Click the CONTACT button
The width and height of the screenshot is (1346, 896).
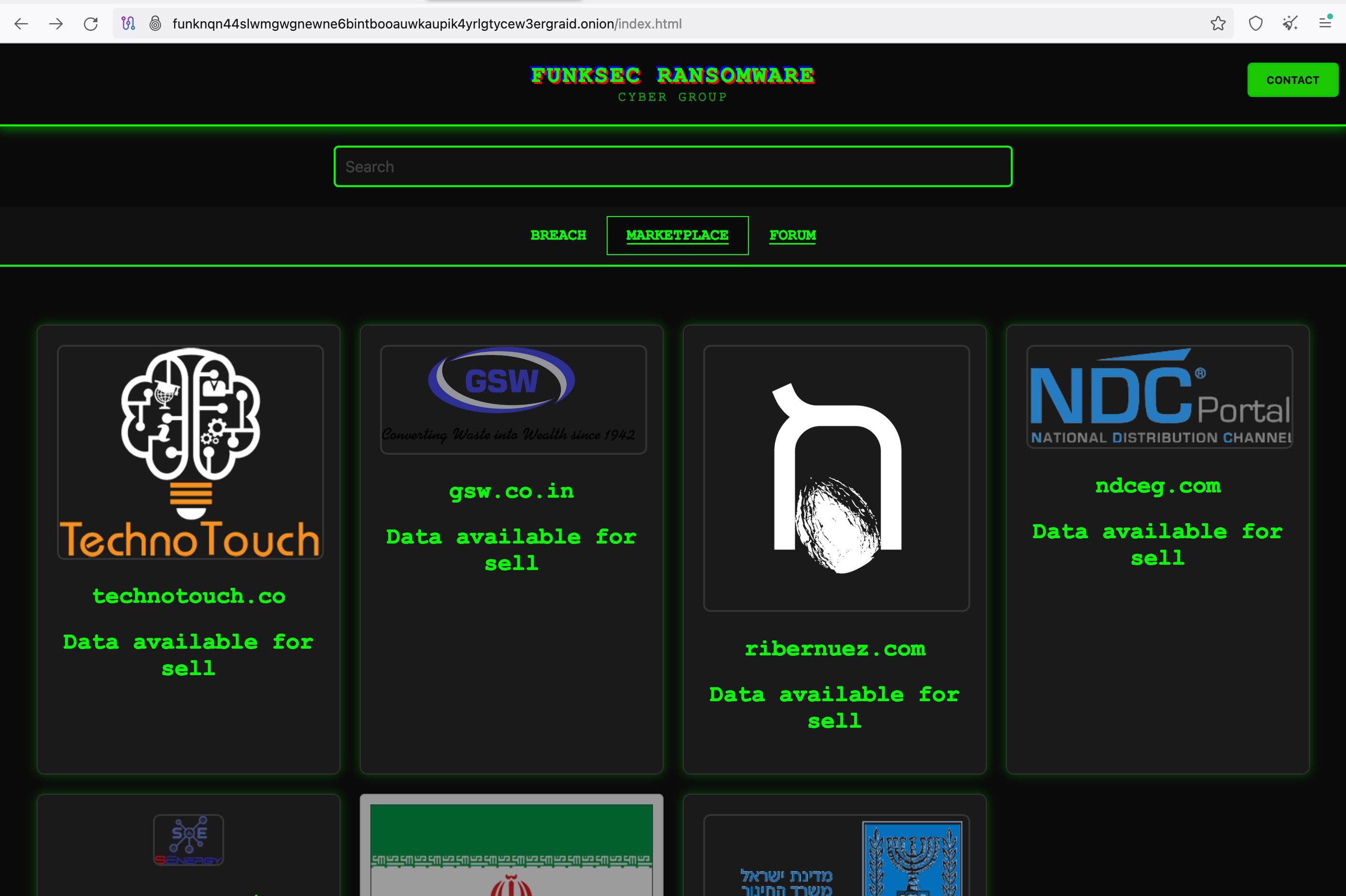(x=1292, y=80)
